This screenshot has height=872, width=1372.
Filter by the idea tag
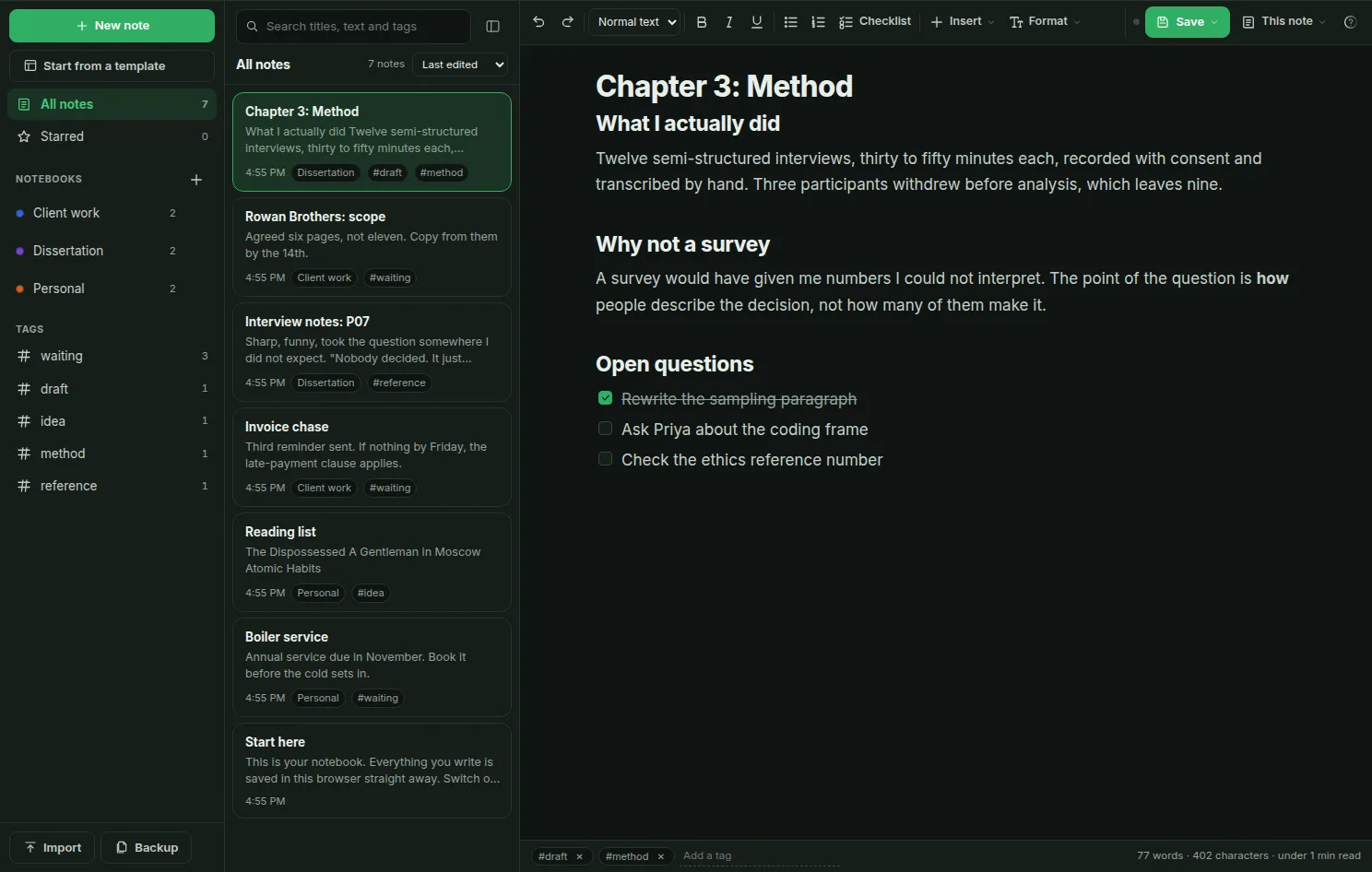pyautogui.click(x=112, y=421)
